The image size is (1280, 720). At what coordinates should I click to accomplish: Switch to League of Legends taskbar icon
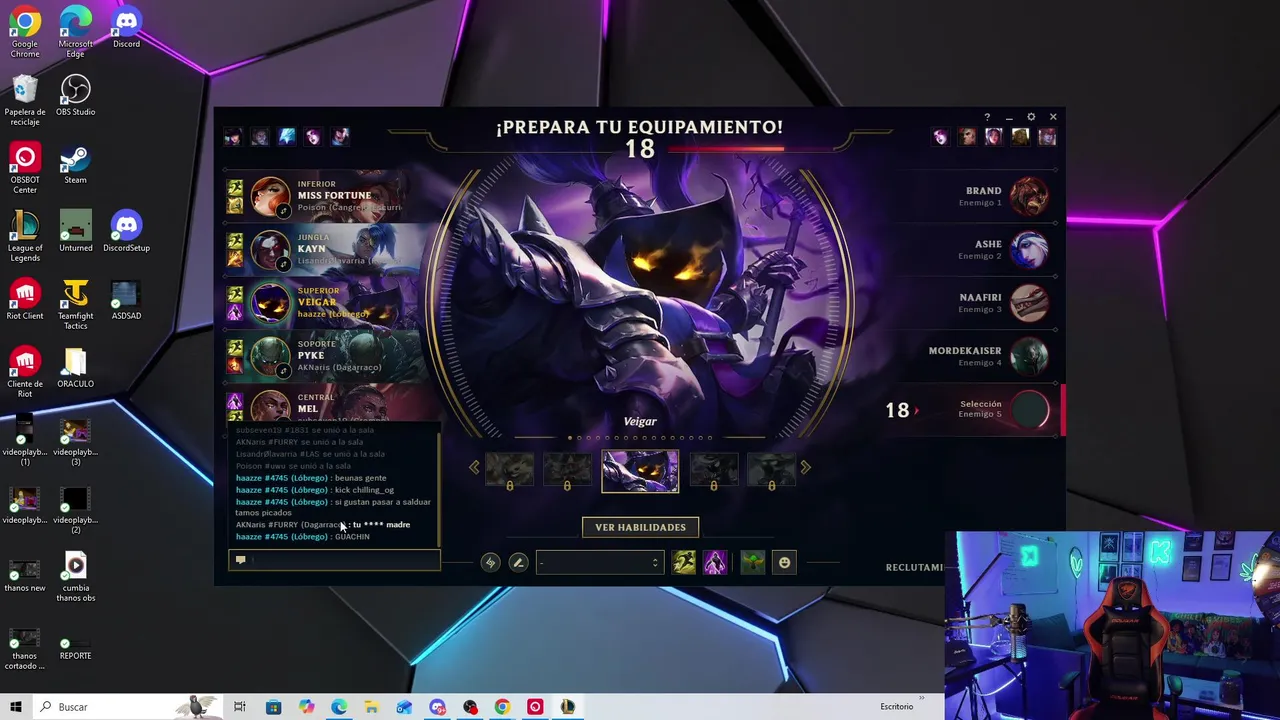point(567,707)
